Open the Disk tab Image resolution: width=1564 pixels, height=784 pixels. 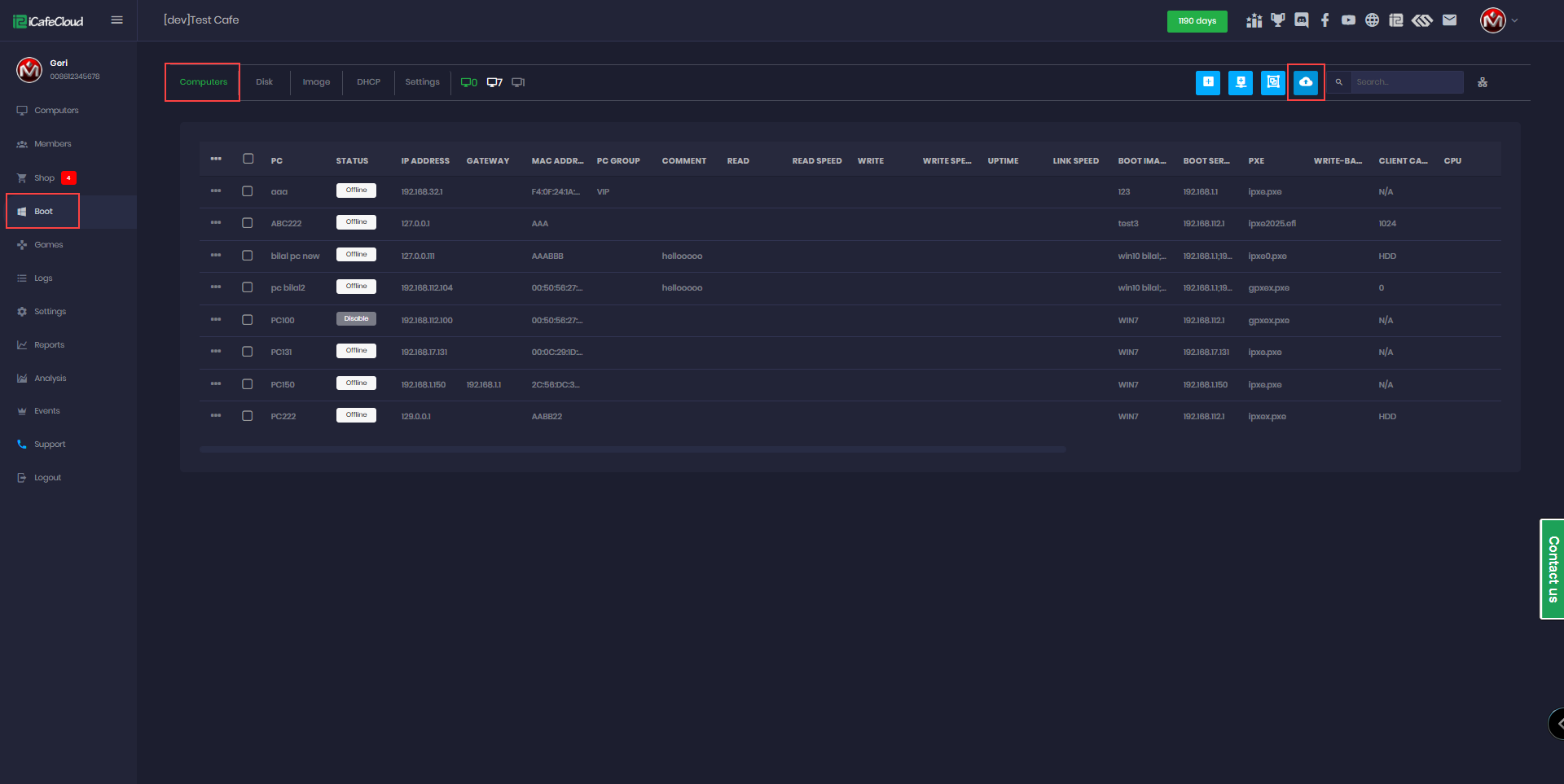click(x=264, y=81)
